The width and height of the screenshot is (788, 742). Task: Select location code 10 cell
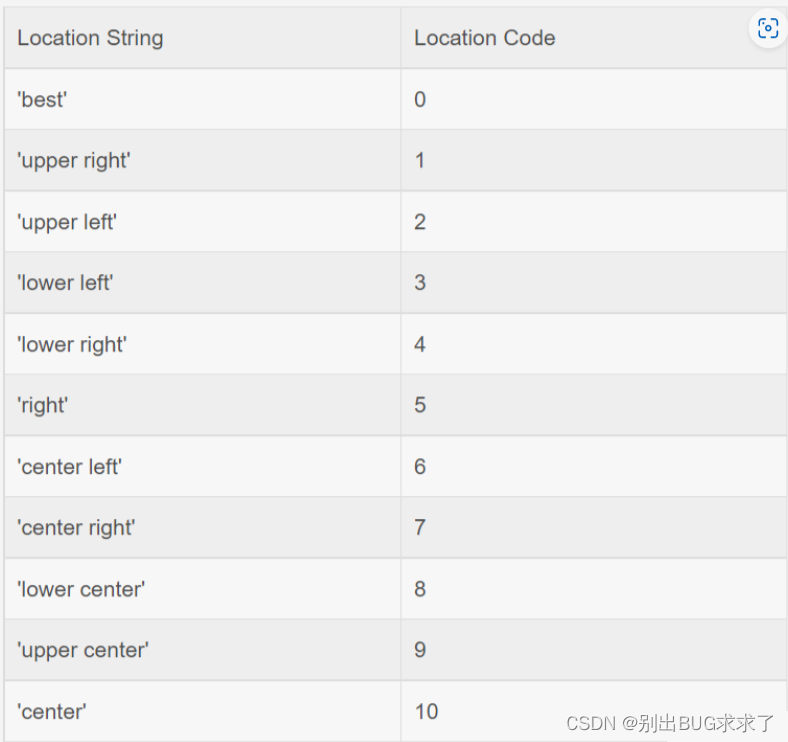(594, 711)
